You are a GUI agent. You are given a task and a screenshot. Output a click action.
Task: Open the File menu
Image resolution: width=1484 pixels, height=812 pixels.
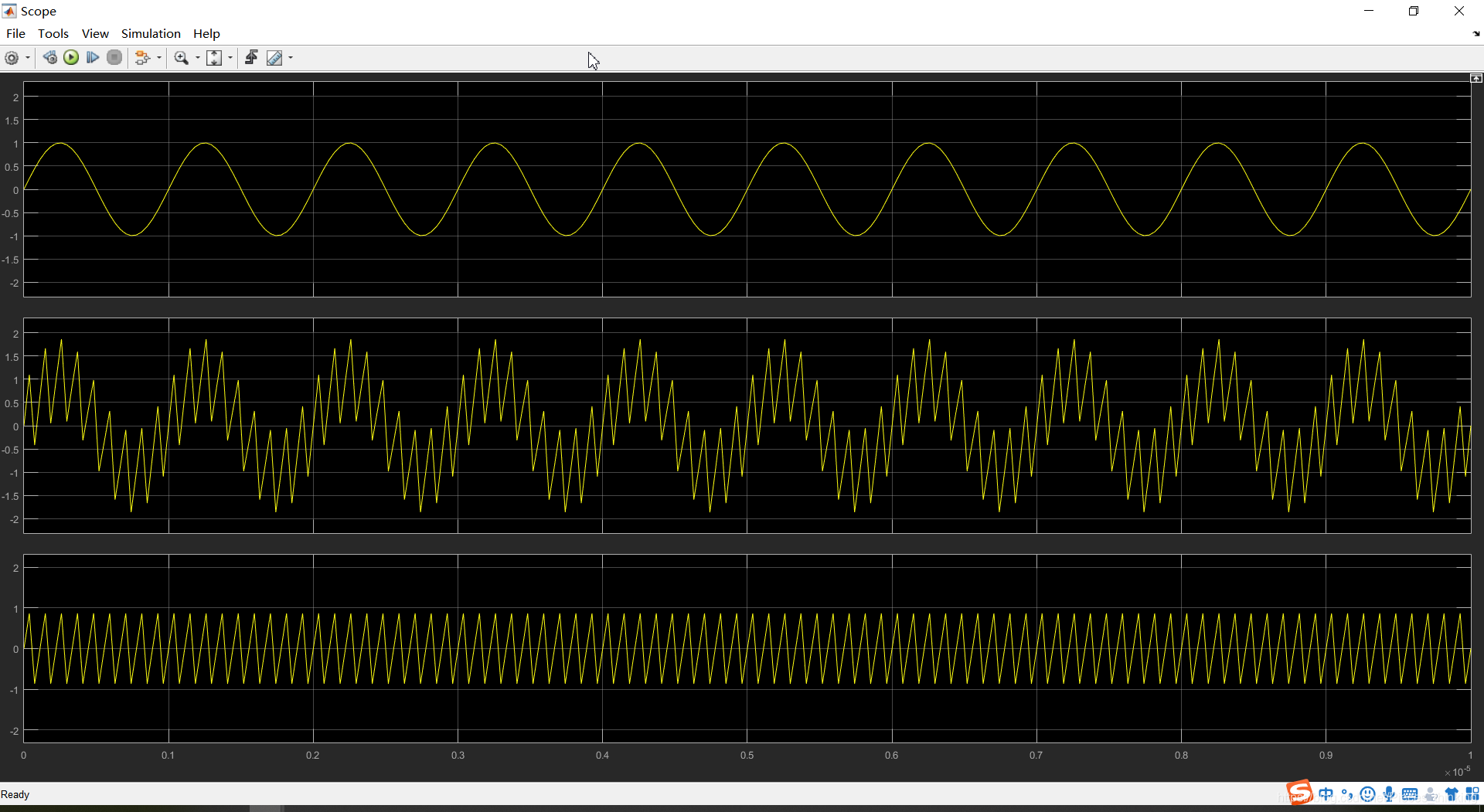[15, 33]
